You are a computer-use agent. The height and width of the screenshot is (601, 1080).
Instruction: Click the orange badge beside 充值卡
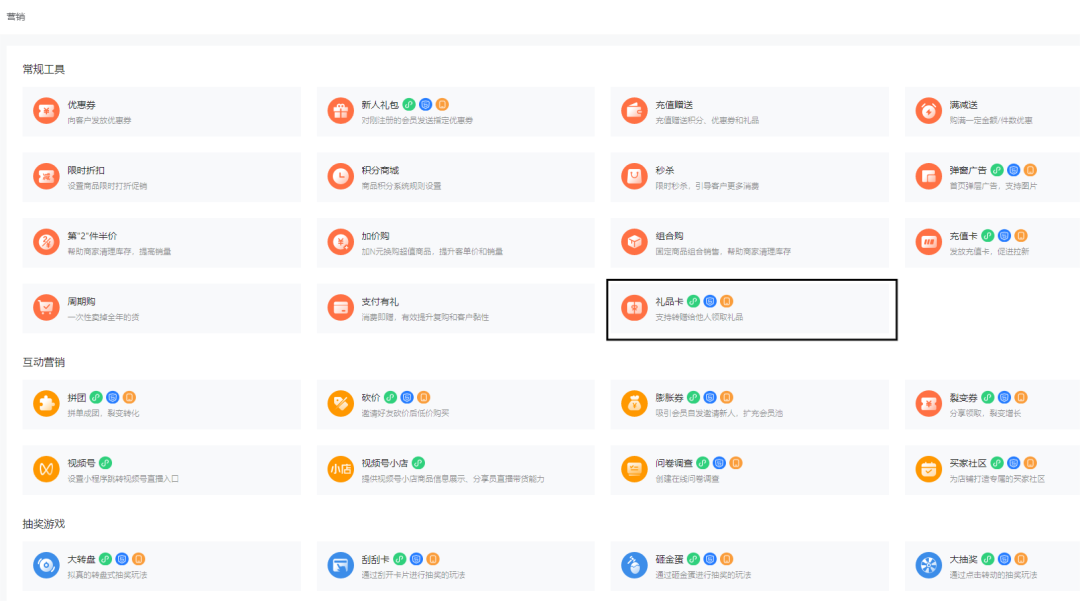(x=1021, y=235)
